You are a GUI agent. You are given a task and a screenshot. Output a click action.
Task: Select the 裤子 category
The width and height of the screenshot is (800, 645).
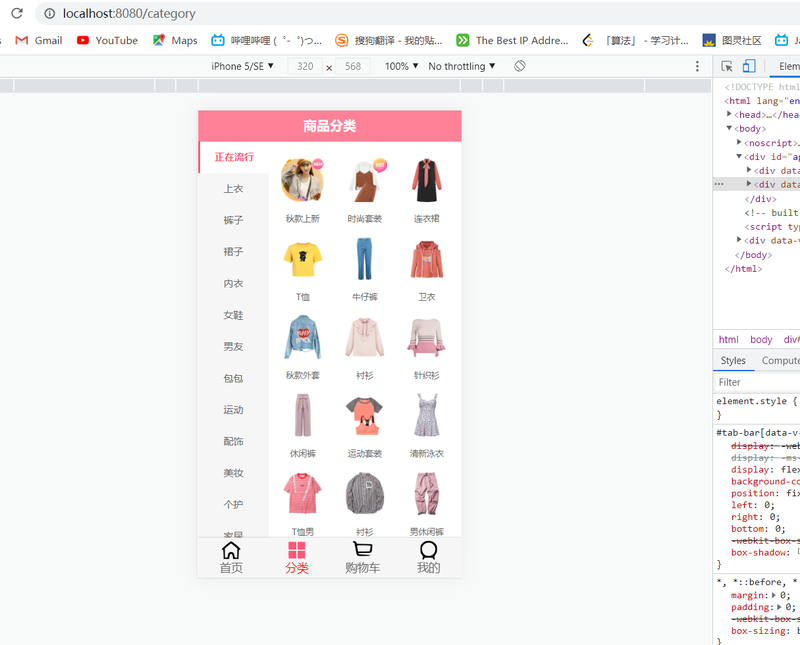tap(233, 220)
